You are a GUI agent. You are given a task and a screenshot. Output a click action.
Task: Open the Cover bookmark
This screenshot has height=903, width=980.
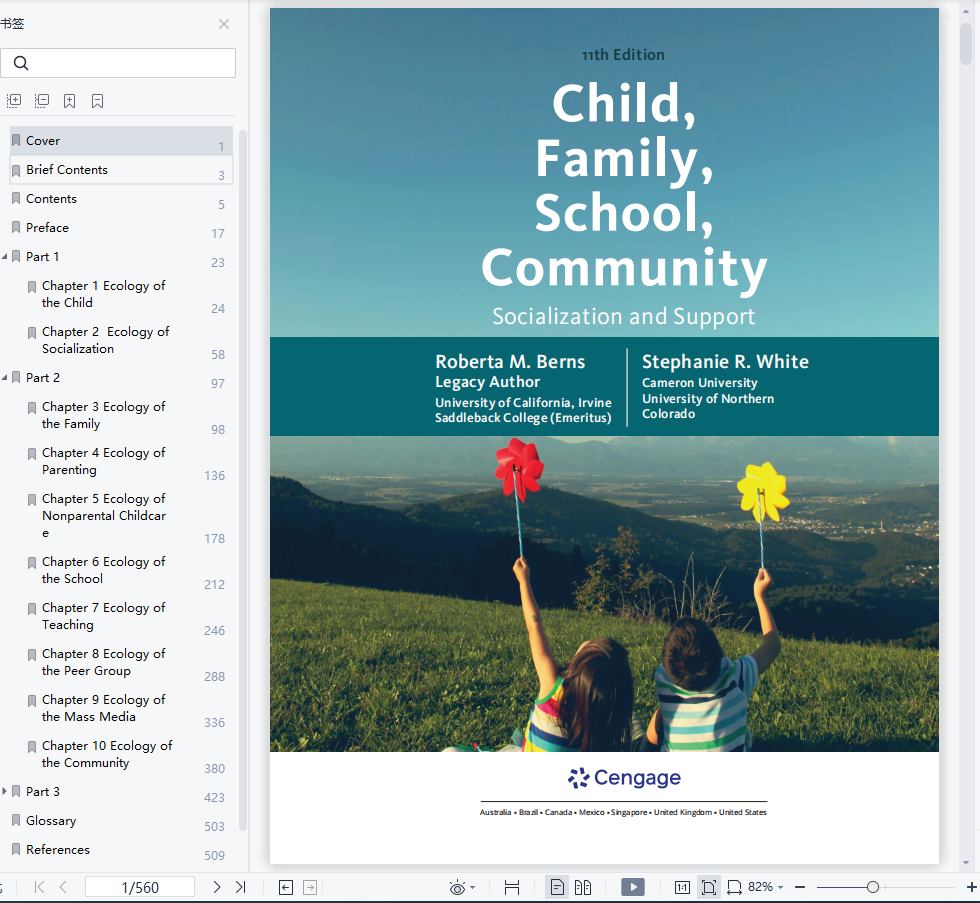121,141
